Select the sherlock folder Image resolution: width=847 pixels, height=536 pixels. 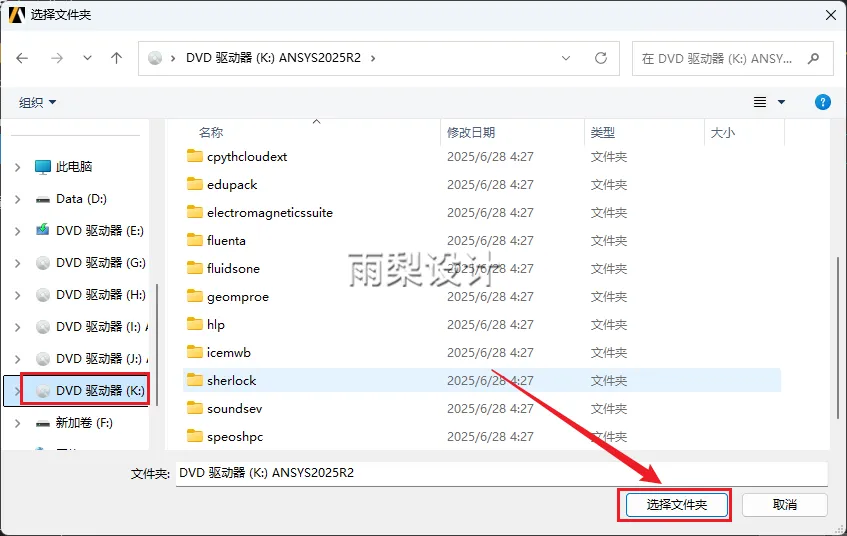click(x=482, y=381)
